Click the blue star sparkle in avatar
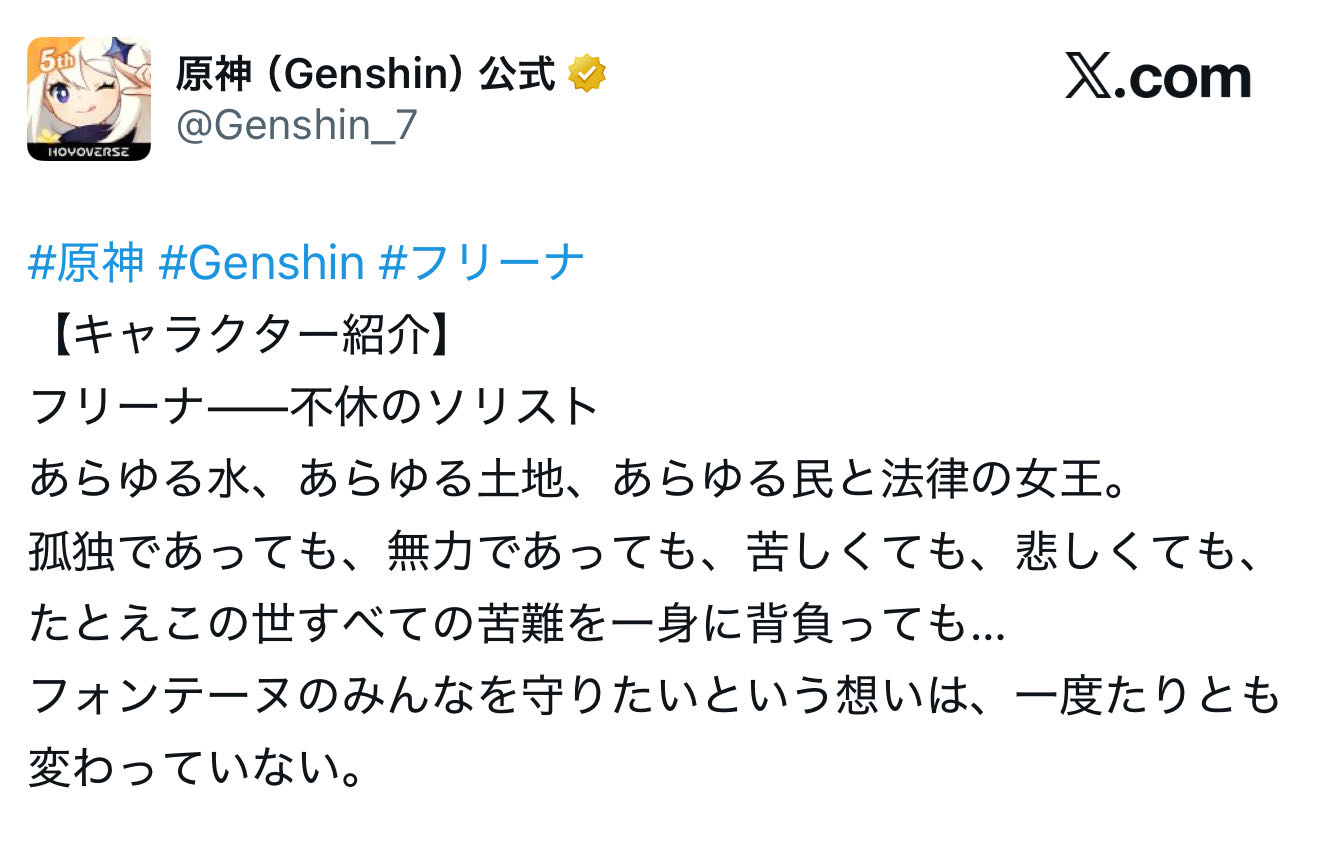Viewport: 1320px width, 863px height. click(x=123, y=50)
